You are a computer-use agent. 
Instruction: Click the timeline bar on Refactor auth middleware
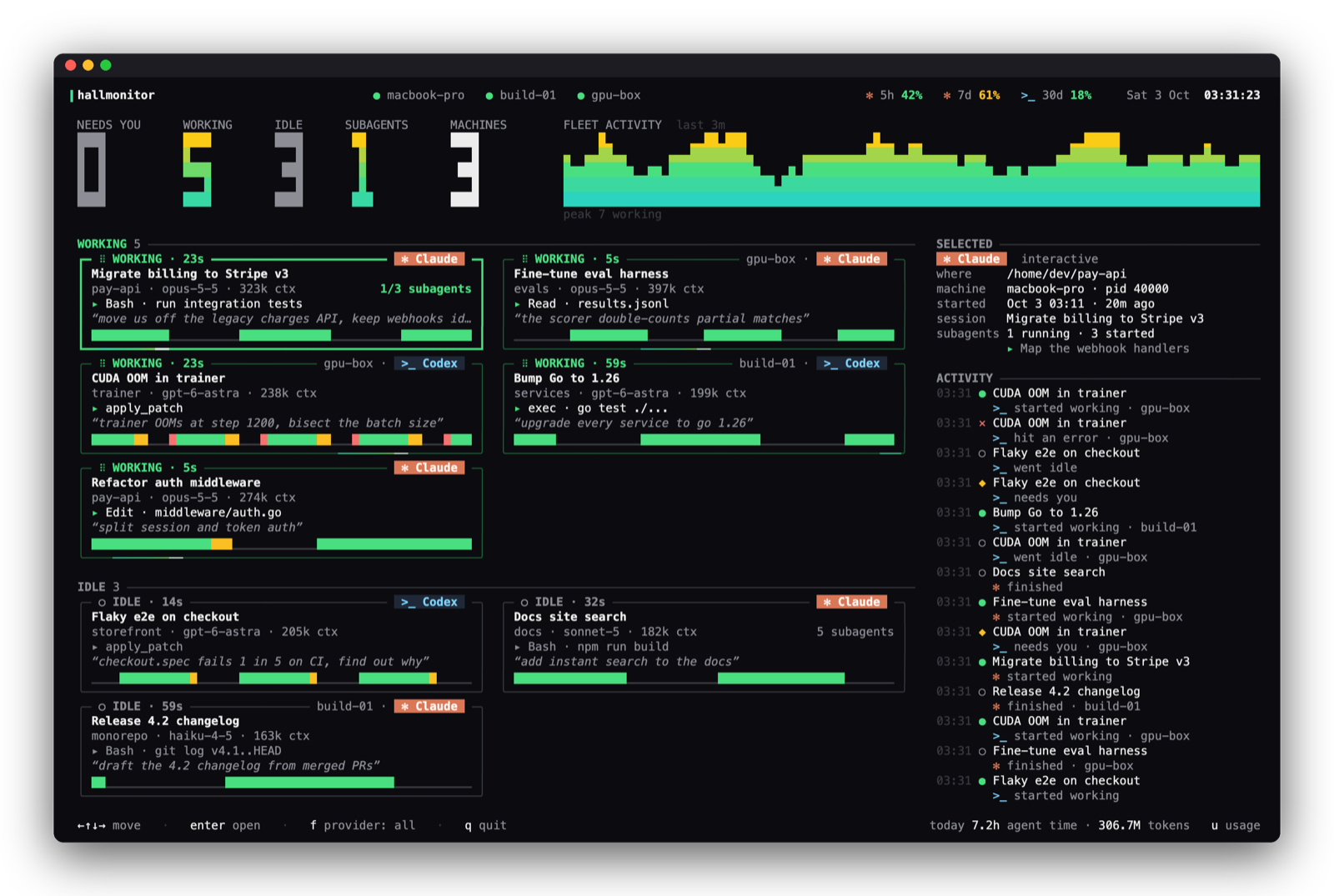(281, 544)
